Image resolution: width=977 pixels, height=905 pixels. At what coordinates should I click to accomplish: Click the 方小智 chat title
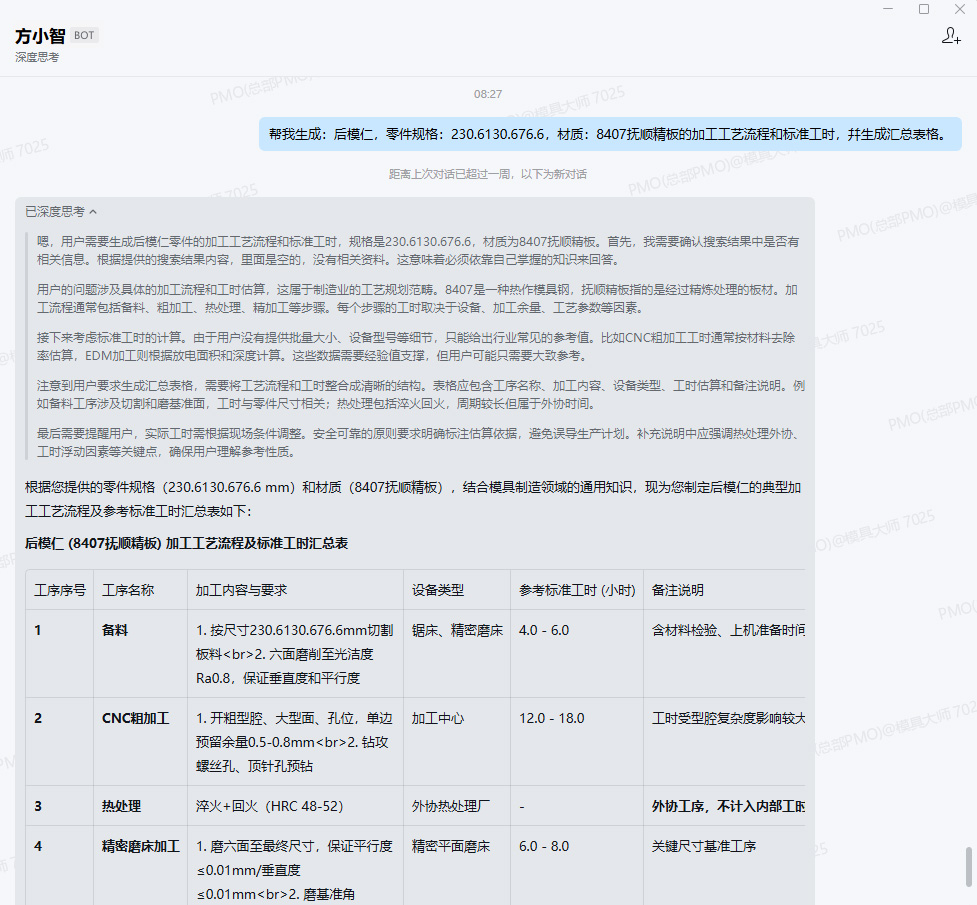(x=40, y=35)
